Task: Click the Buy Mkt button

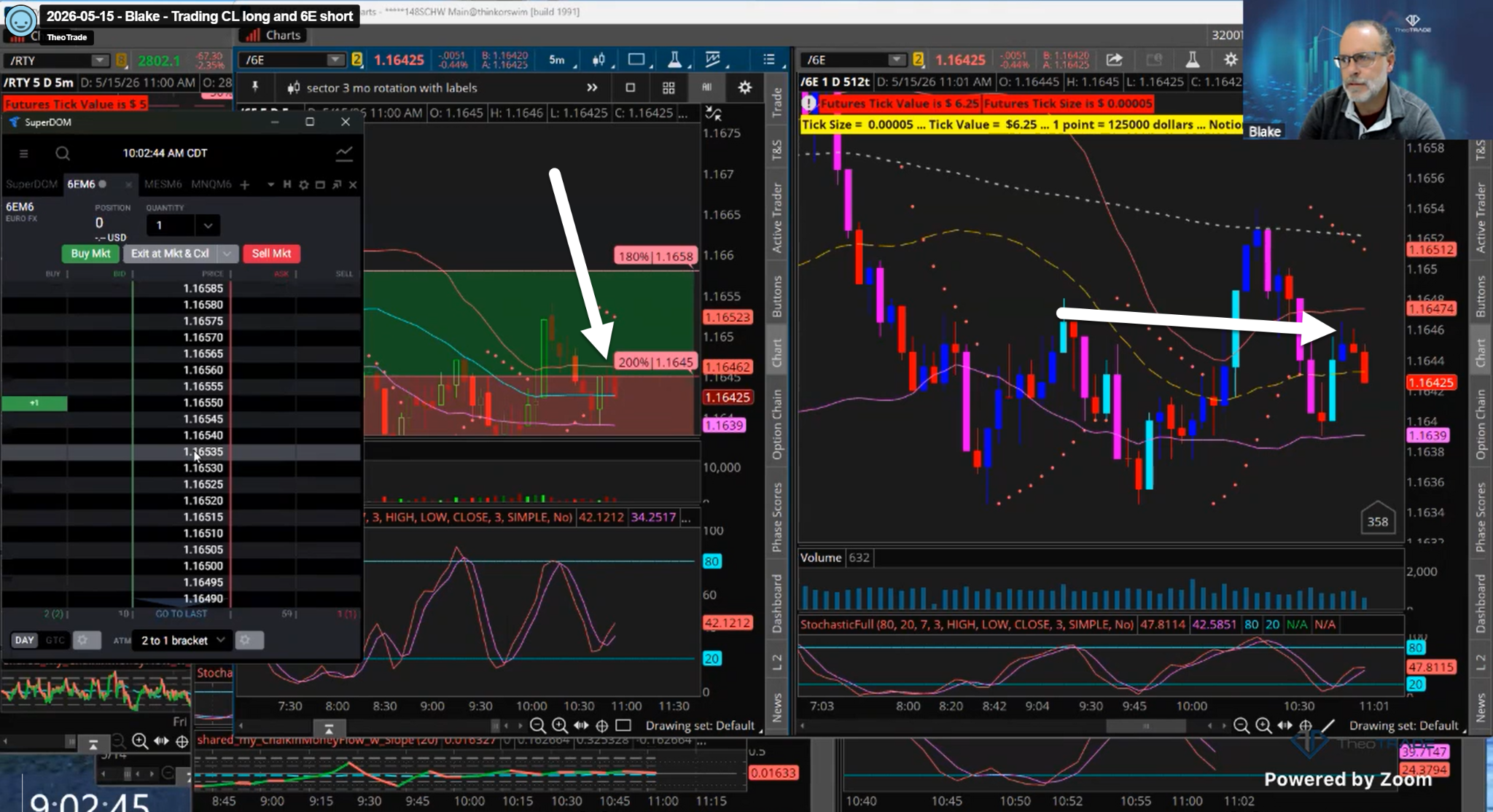Action: click(x=90, y=253)
